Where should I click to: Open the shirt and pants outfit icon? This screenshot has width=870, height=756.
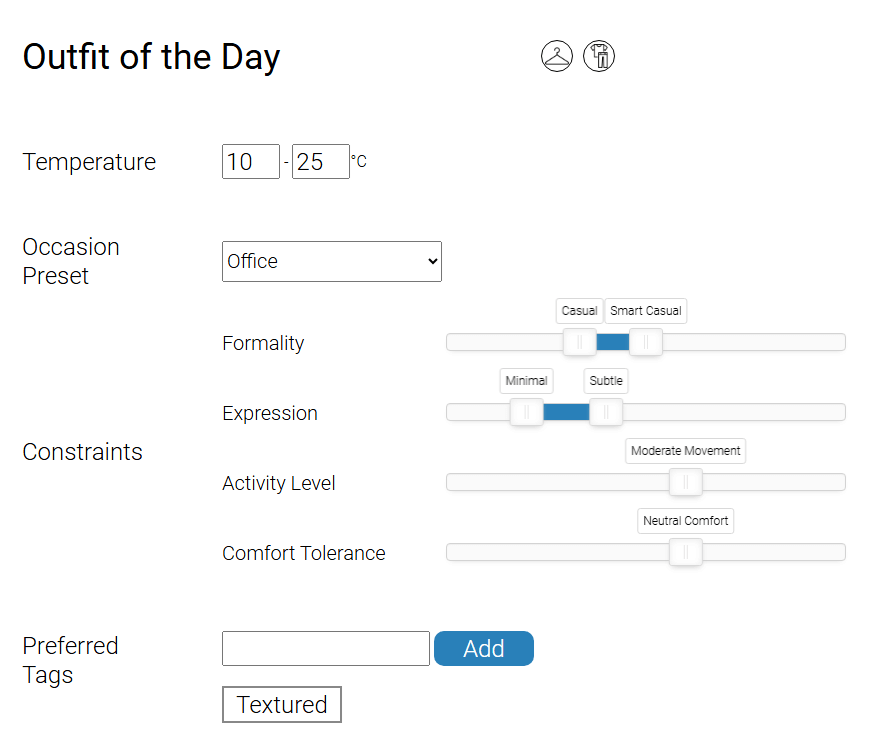pyautogui.click(x=598, y=56)
